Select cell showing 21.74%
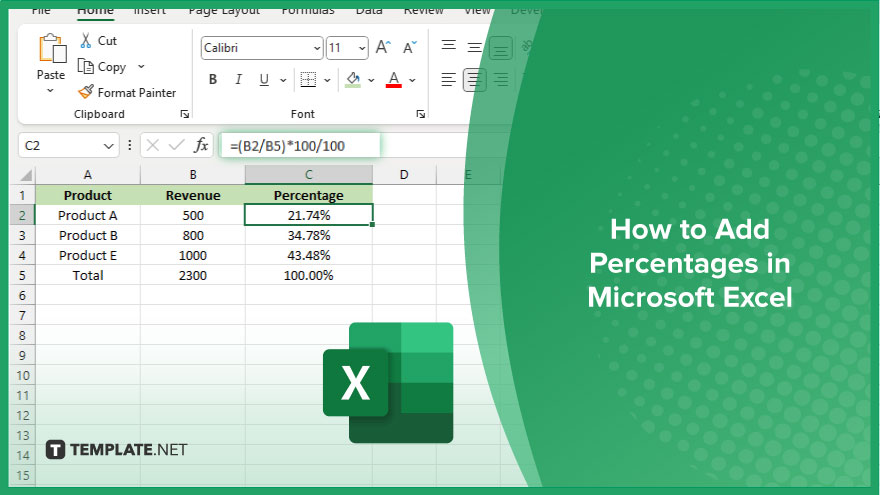The height and width of the screenshot is (495, 880). click(x=309, y=216)
